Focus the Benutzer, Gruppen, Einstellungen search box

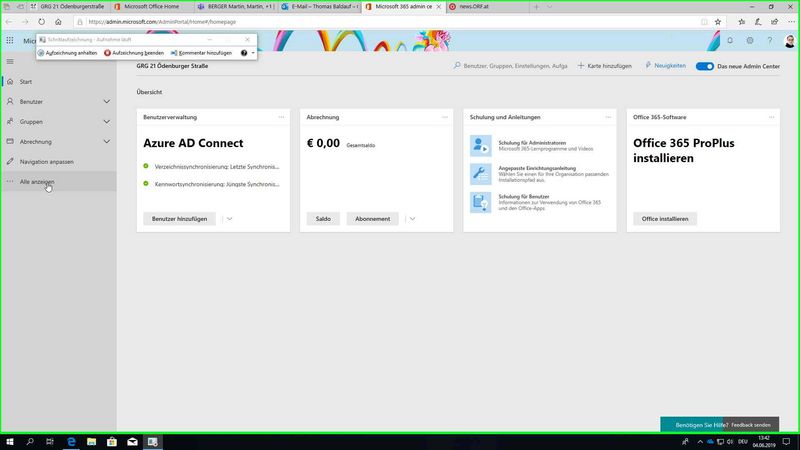pos(510,66)
